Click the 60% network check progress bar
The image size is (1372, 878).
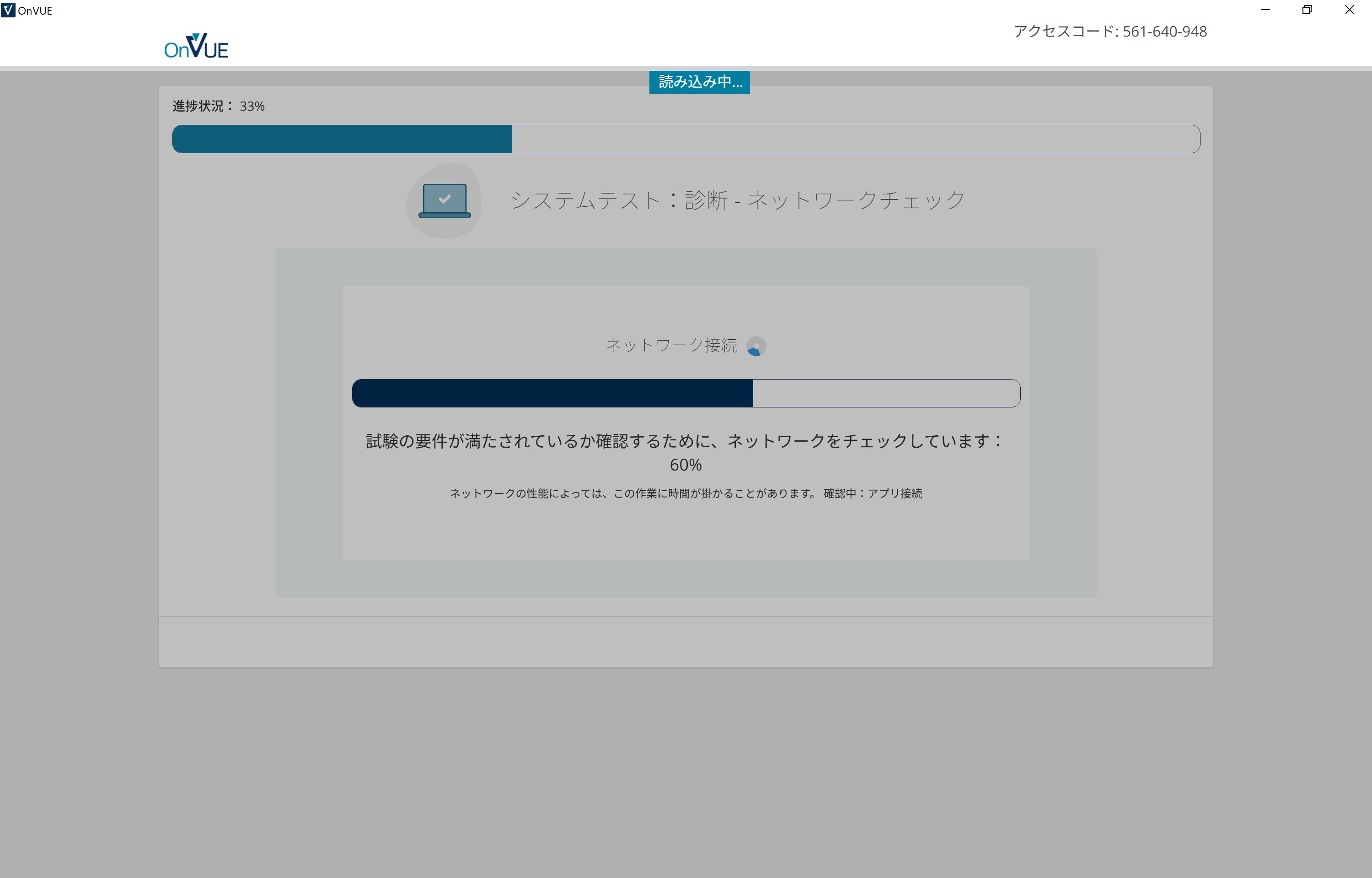coord(686,393)
